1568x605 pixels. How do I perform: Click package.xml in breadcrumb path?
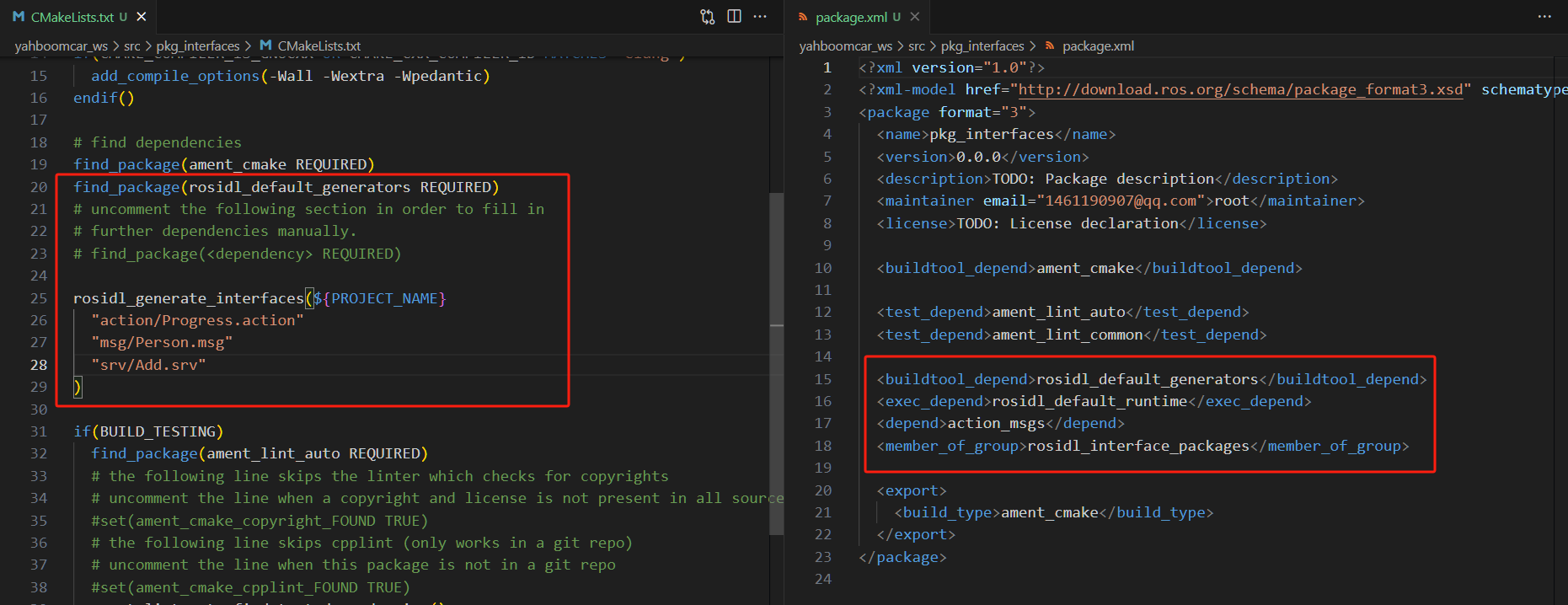[x=1098, y=46]
